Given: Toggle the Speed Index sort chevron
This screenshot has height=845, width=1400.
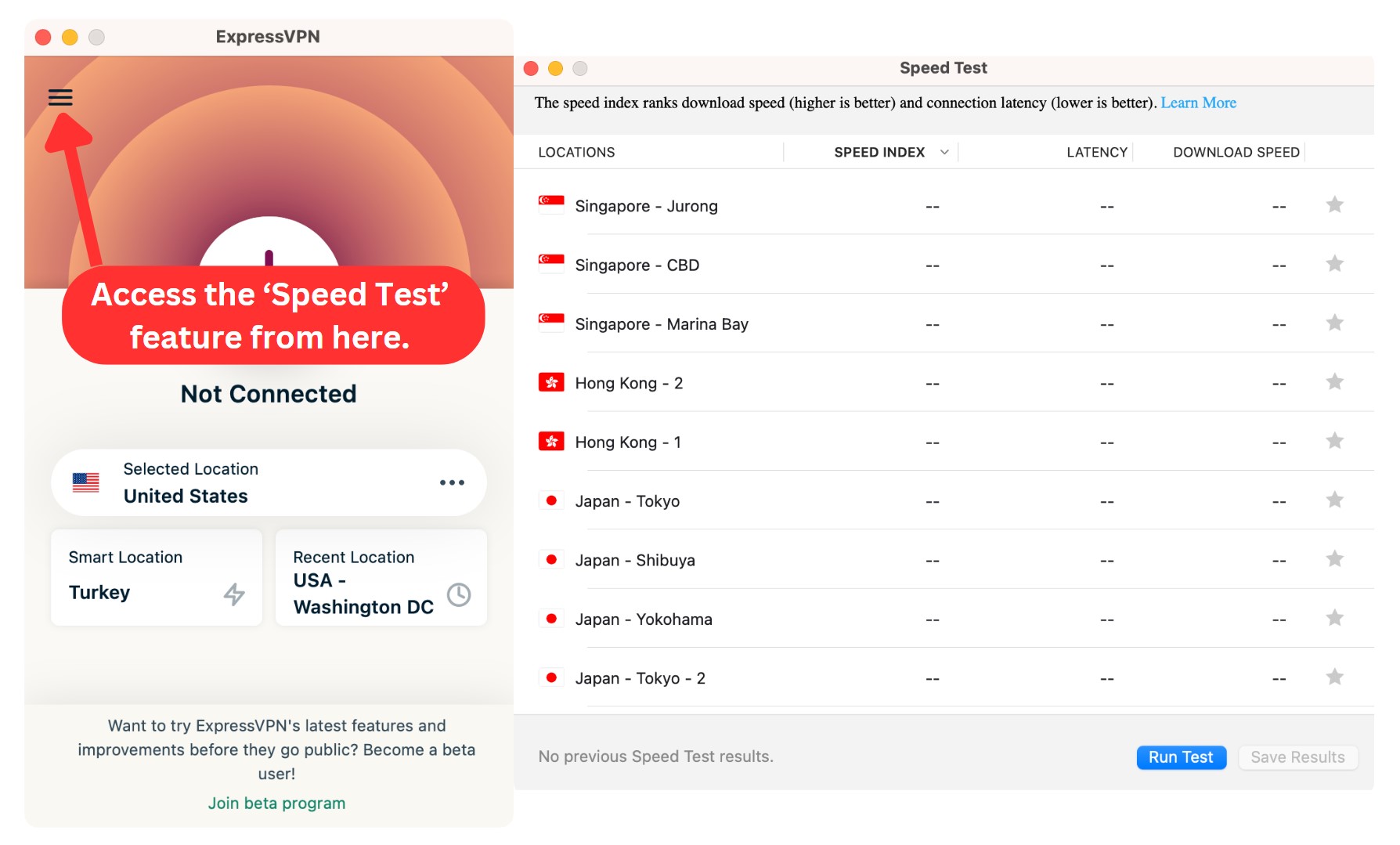Looking at the screenshot, I should coord(944,152).
